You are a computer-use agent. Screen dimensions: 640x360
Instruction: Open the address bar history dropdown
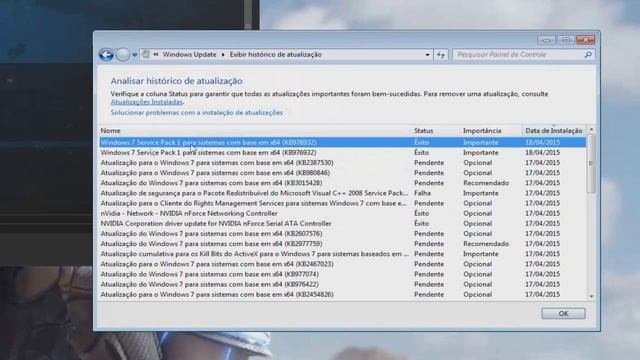427,55
